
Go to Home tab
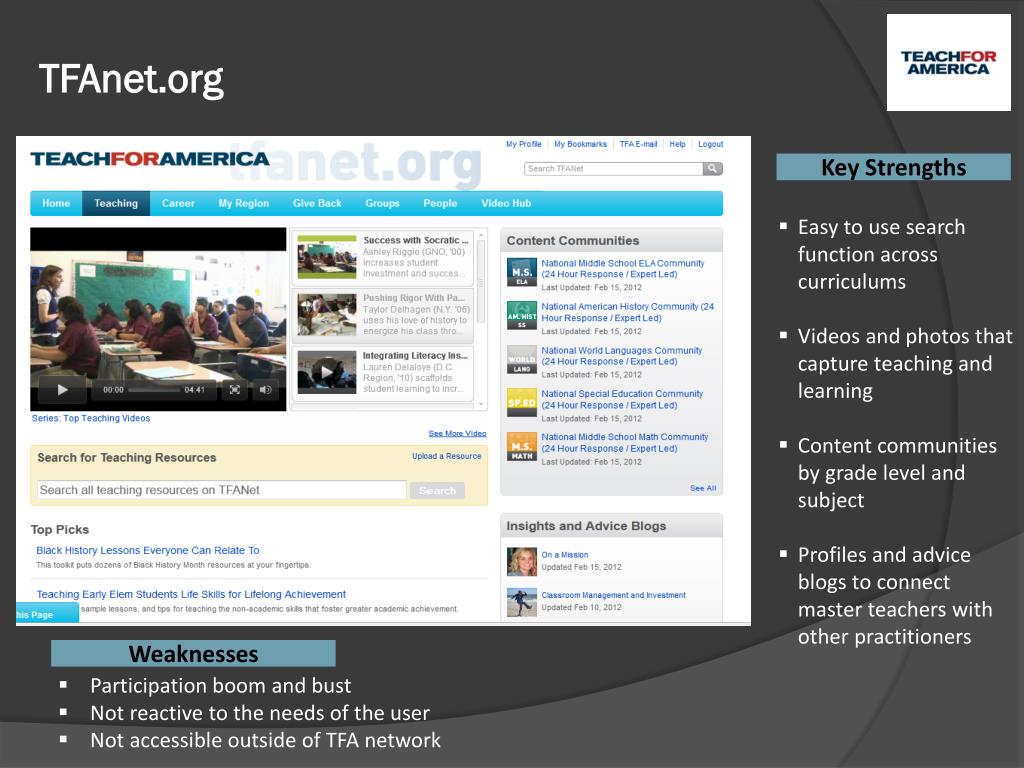coord(56,203)
